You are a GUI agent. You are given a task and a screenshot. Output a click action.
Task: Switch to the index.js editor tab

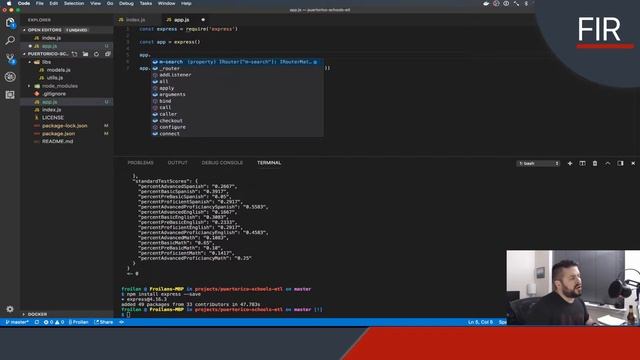coord(136,20)
